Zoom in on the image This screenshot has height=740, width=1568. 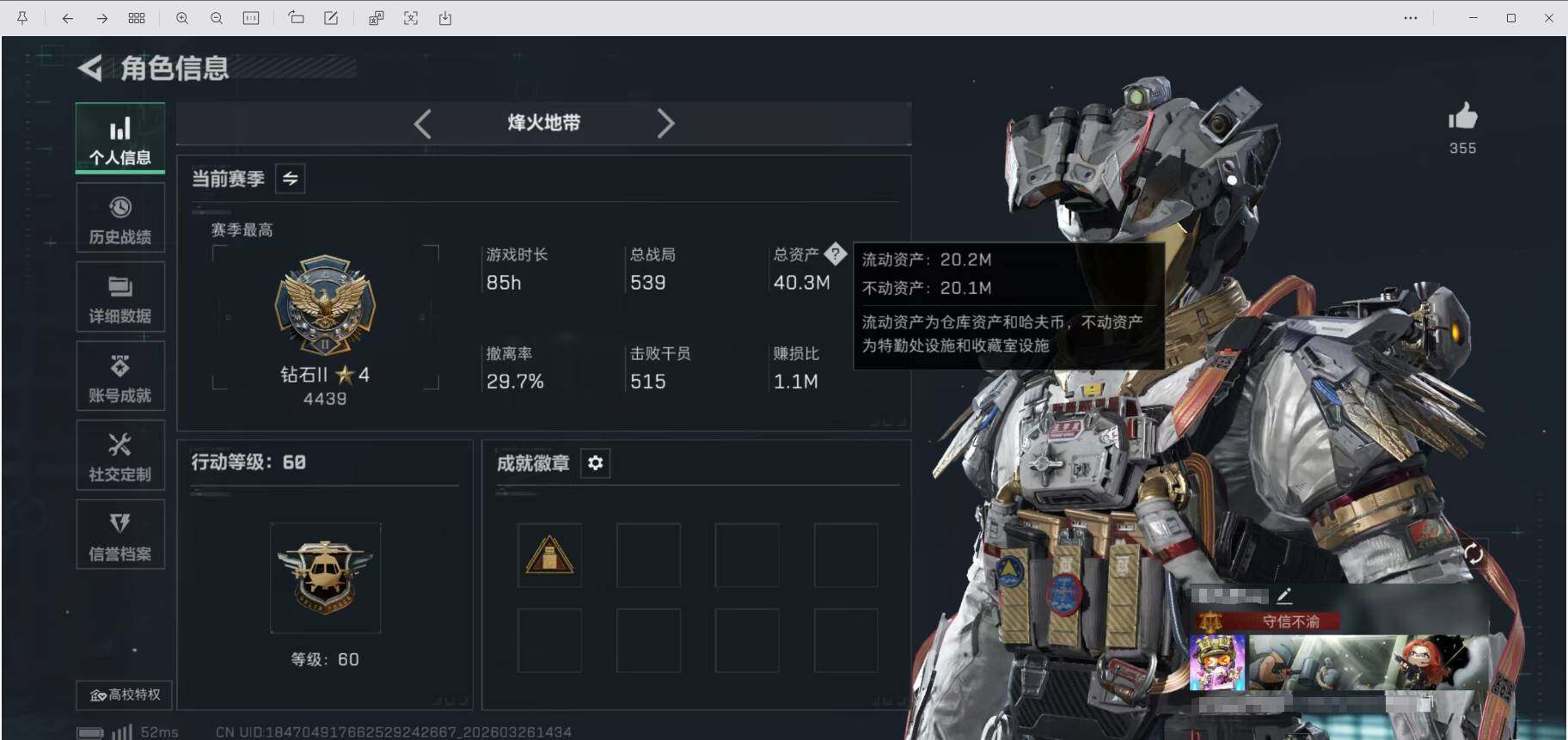(182, 18)
